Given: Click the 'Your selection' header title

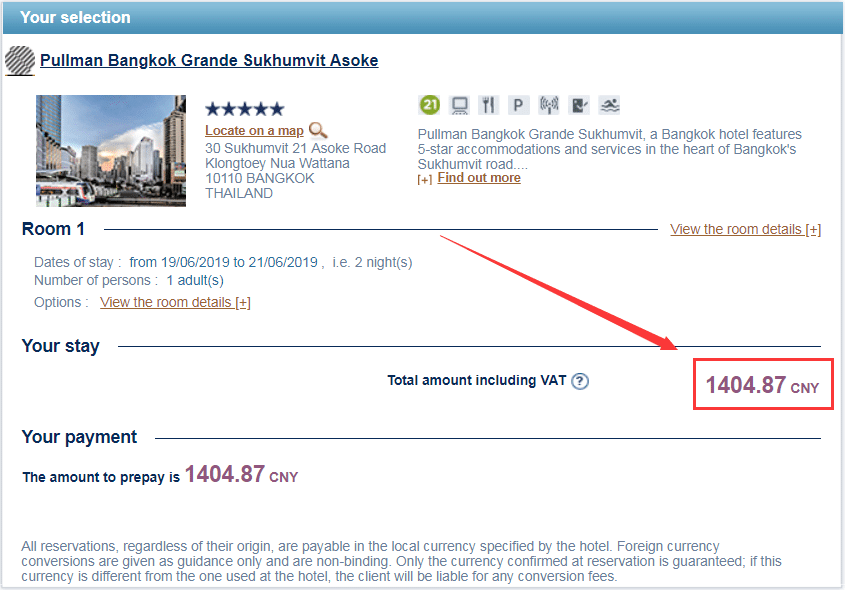Looking at the screenshot, I should coord(75,17).
